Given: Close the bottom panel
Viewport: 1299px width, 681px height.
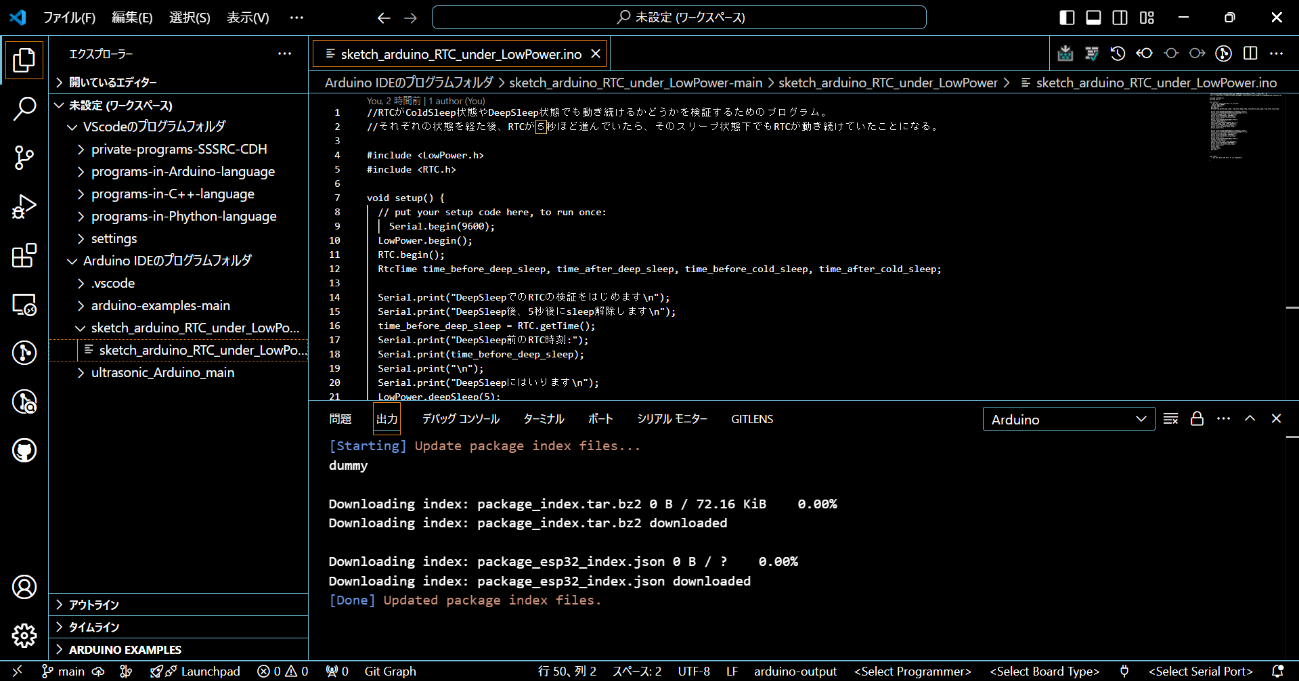Looking at the screenshot, I should [1276, 419].
